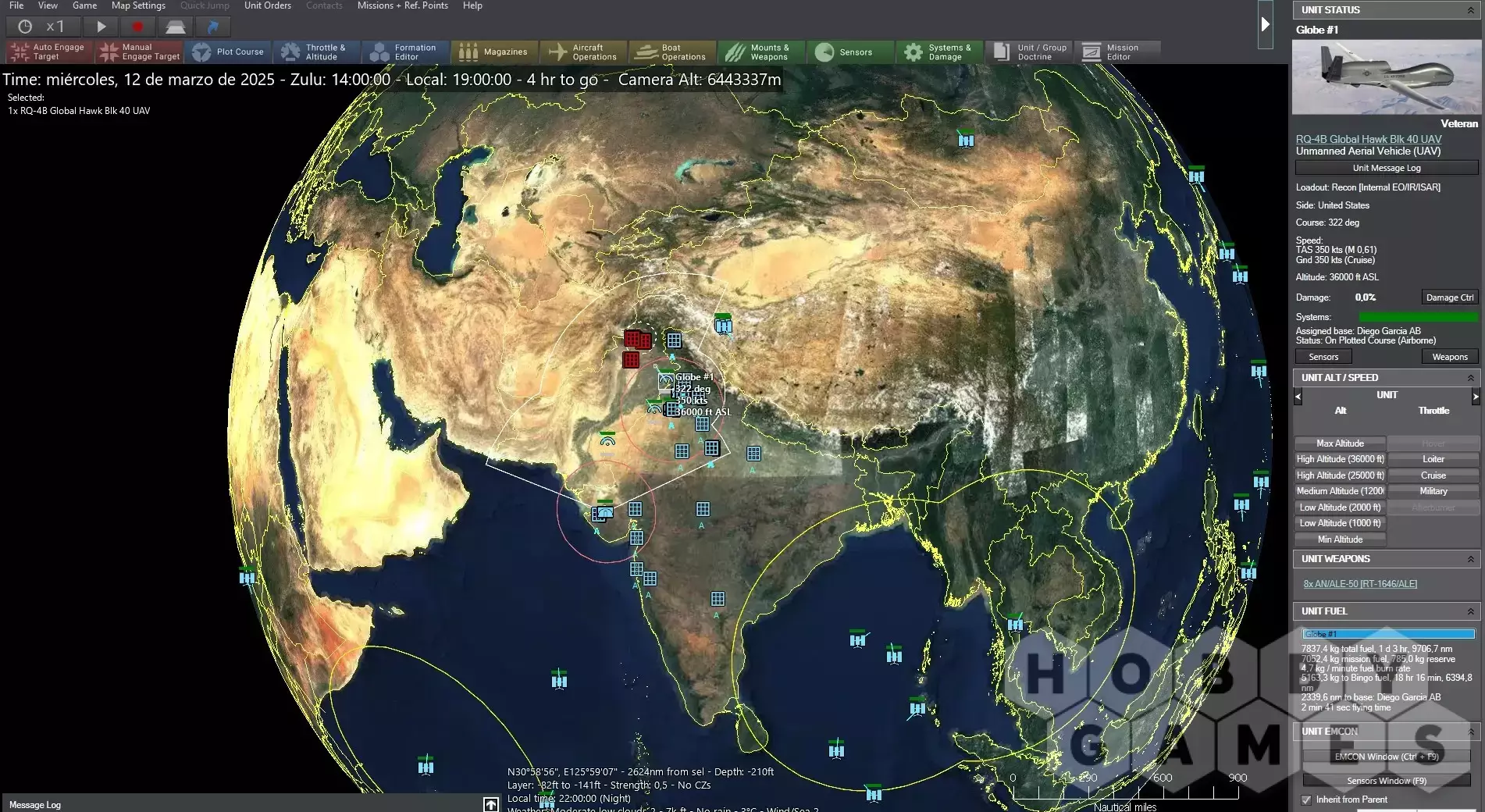Collapse the UNIT STATUS section
Image resolution: width=1485 pixels, height=812 pixels.
click(x=1471, y=10)
